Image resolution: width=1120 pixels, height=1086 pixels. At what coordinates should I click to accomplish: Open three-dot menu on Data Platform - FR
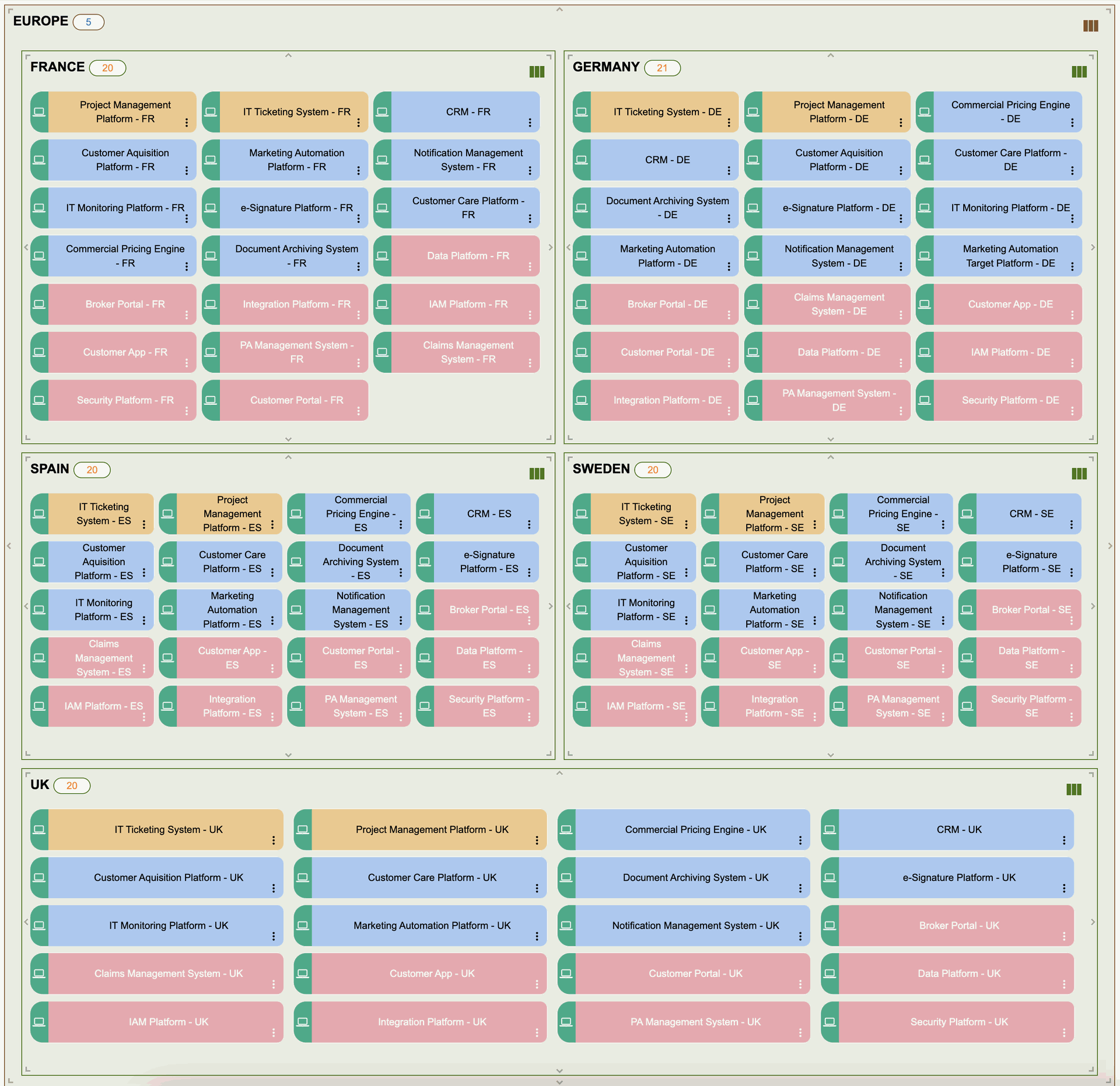530,267
